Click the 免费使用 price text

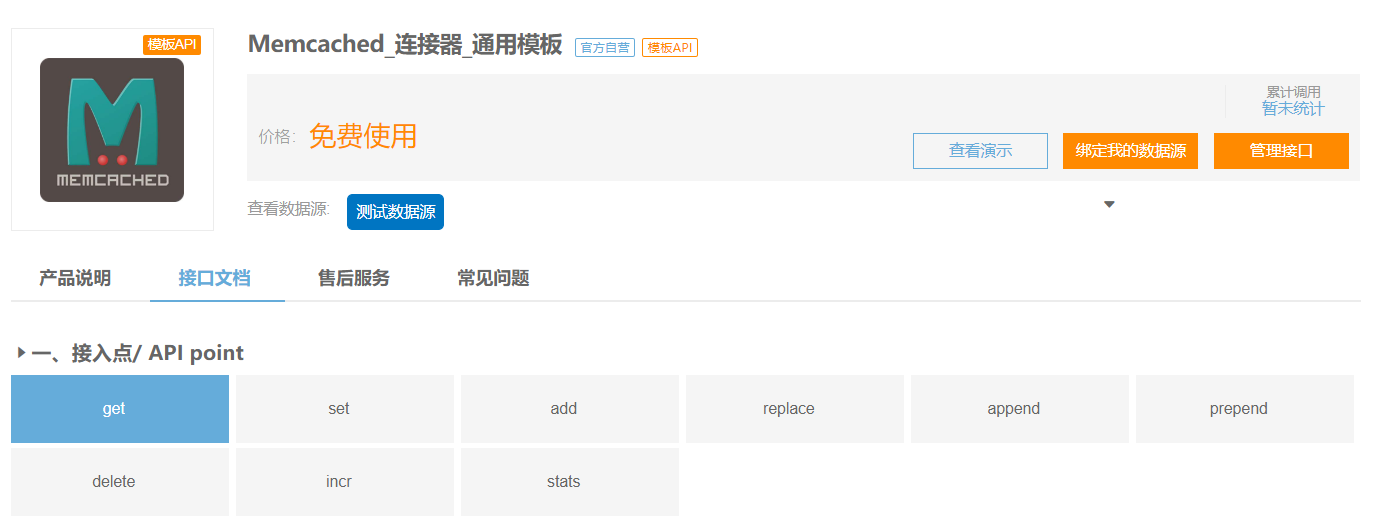pos(363,136)
